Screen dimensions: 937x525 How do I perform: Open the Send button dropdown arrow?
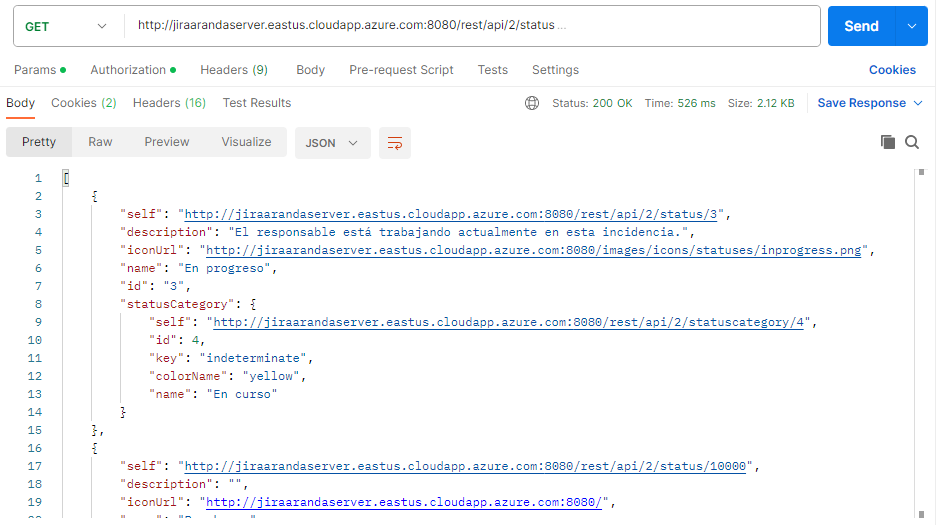pyautogui.click(x=912, y=26)
